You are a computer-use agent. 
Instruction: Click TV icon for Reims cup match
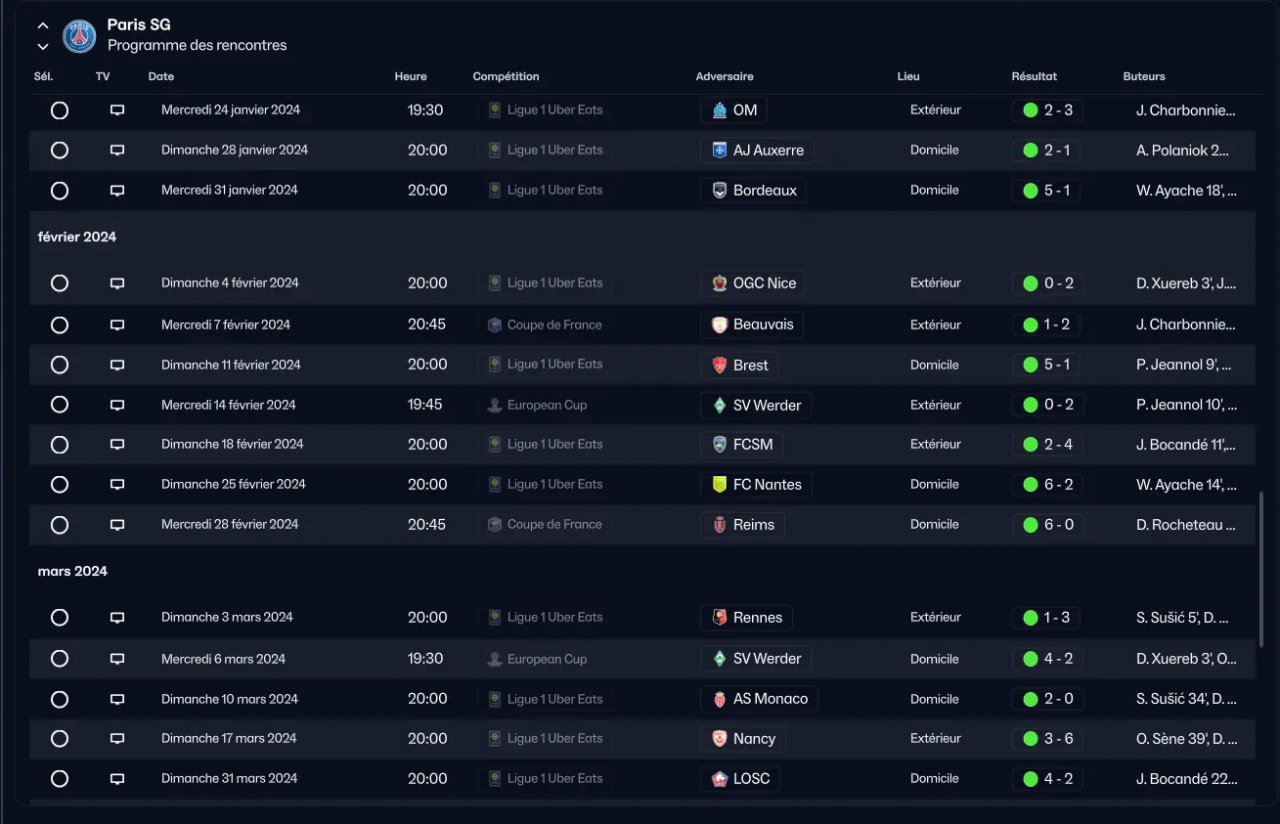117,524
